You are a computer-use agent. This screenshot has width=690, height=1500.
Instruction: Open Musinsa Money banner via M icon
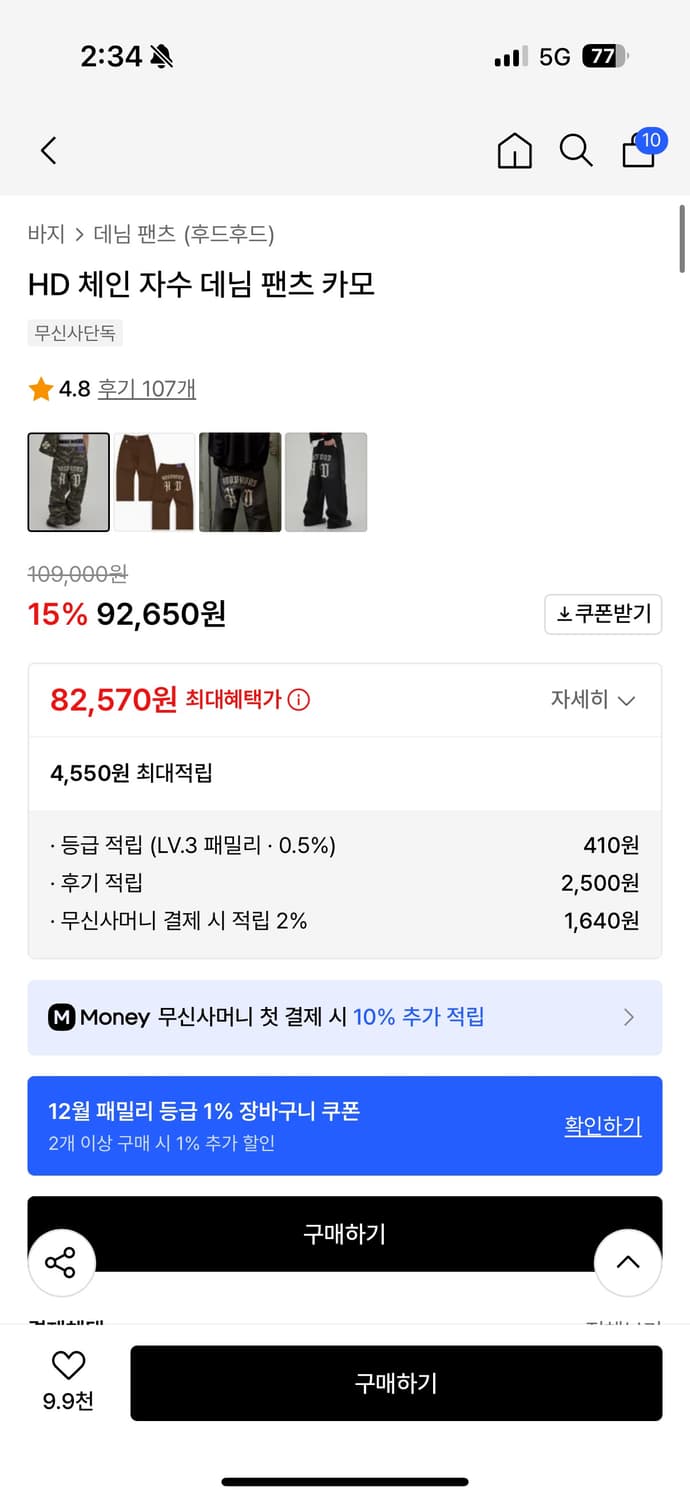(63, 1018)
